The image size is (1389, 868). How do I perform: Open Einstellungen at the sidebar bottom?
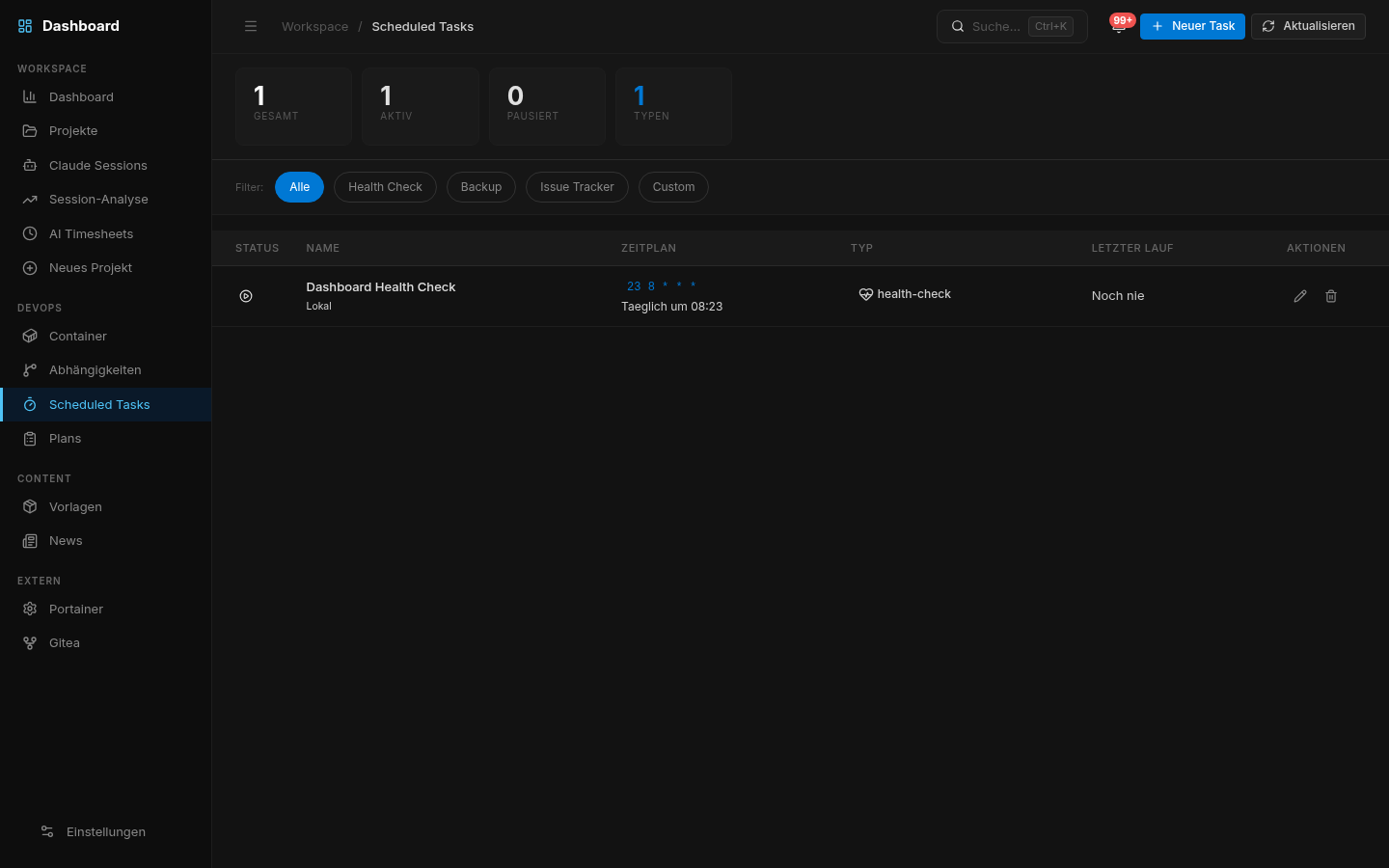(106, 831)
